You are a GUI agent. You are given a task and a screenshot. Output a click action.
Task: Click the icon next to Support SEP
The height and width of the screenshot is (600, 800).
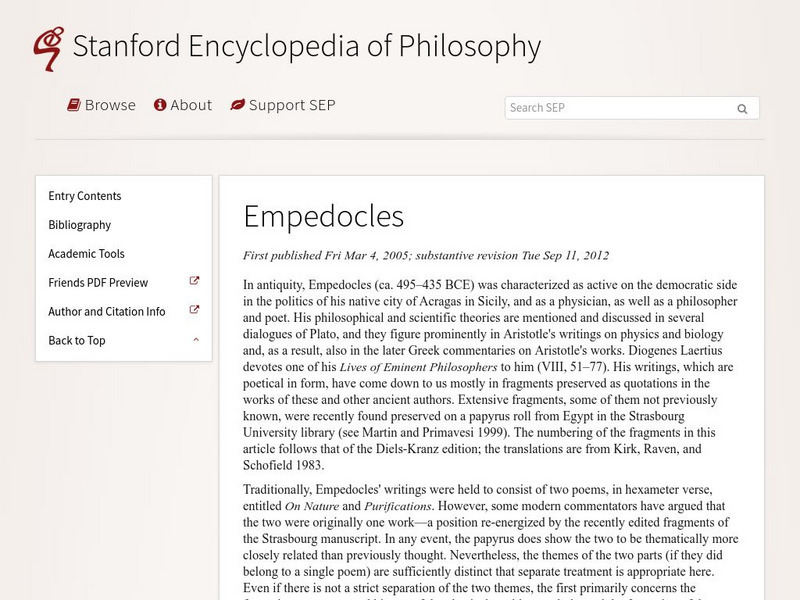(235, 104)
